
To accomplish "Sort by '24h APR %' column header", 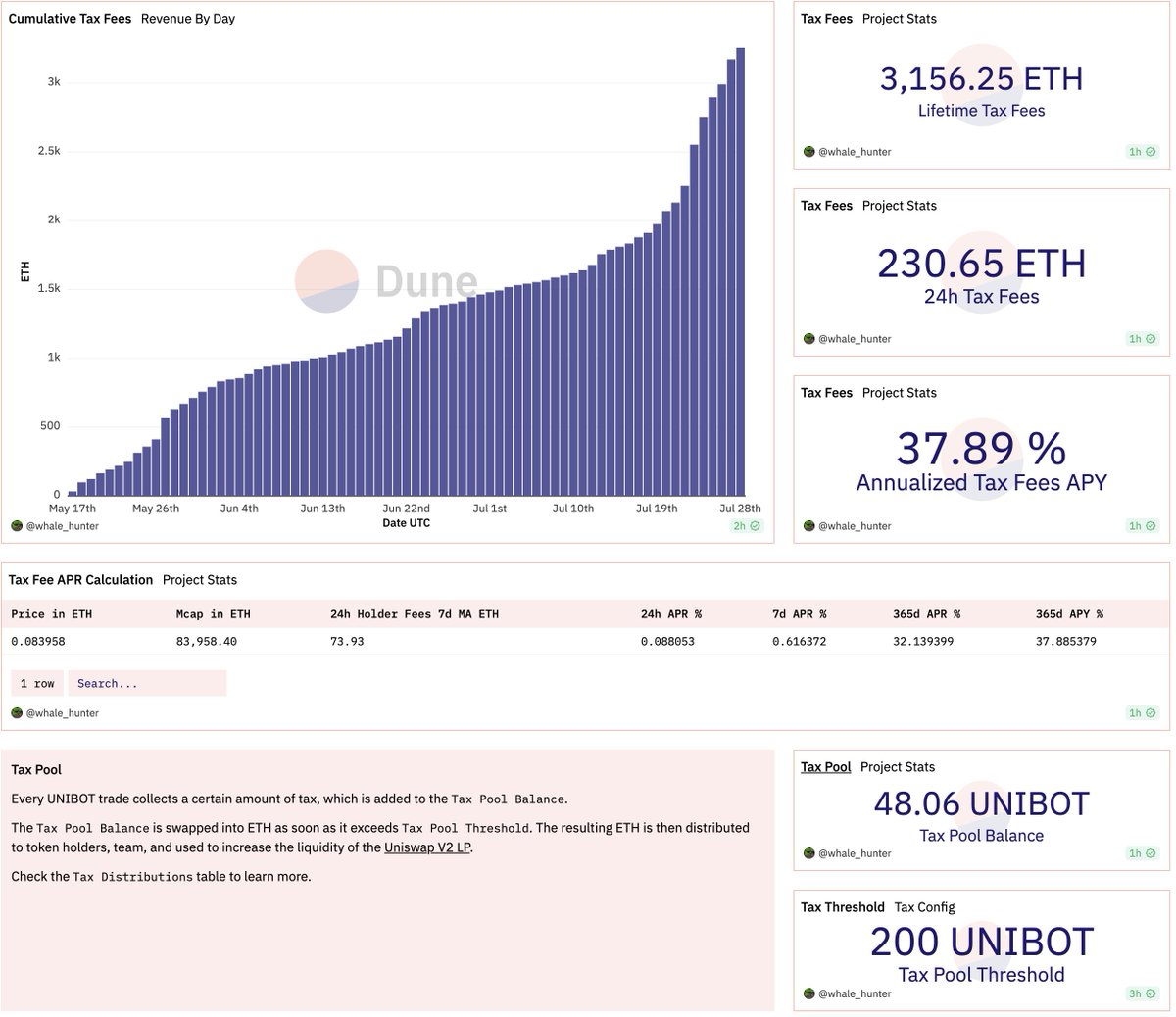I will [671, 614].
